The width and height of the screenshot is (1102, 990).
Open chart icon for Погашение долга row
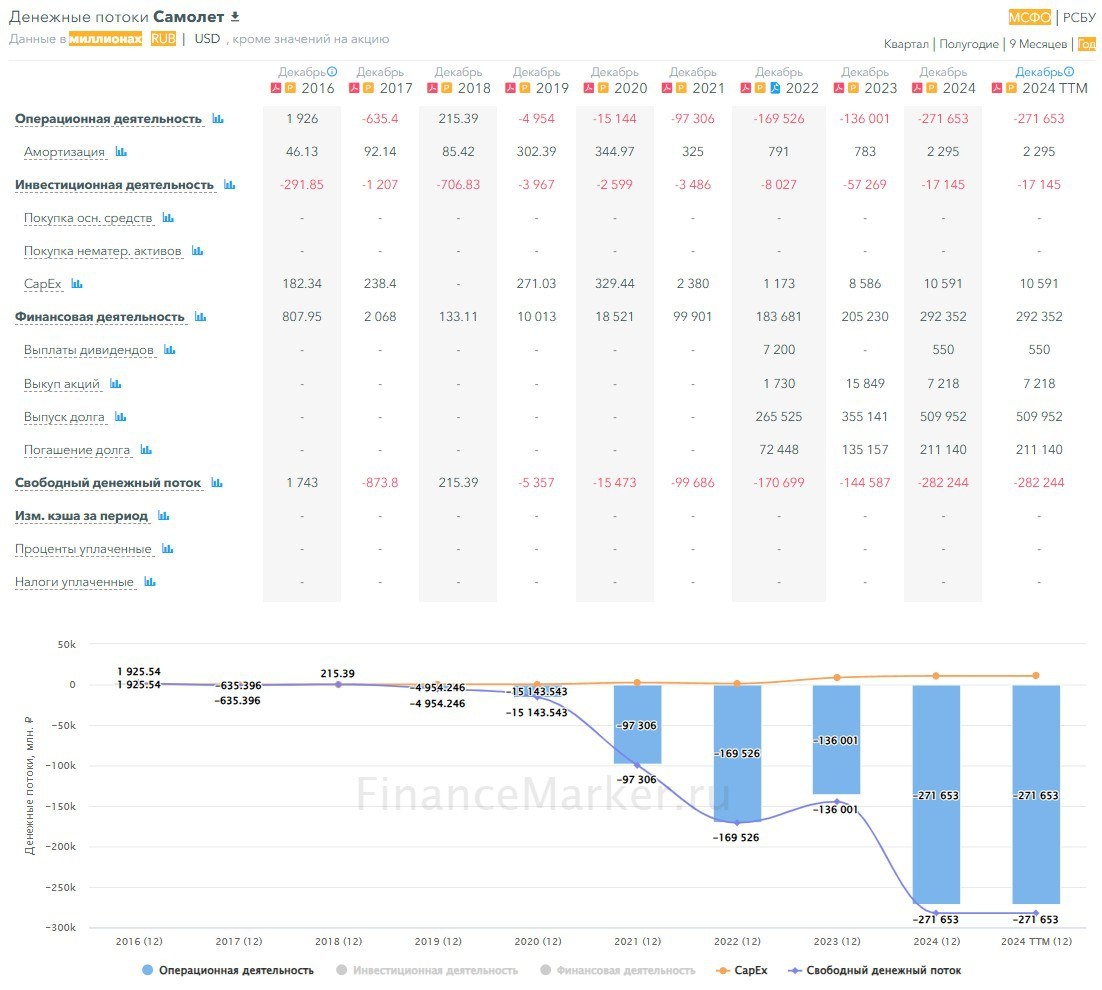pos(145,450)
